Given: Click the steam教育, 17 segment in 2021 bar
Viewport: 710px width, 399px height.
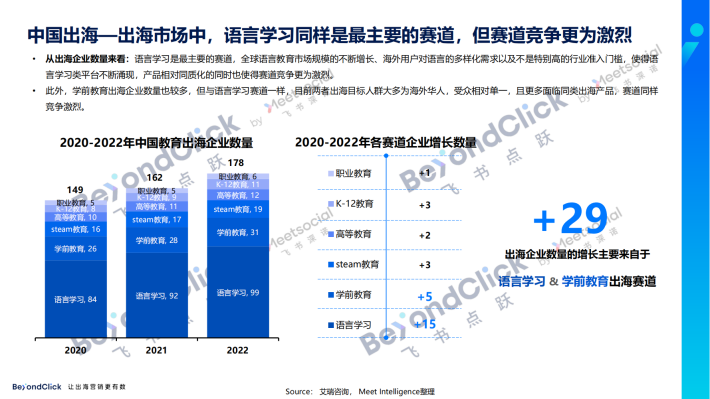Looking at the screenshot, I should tap(157, 220).
